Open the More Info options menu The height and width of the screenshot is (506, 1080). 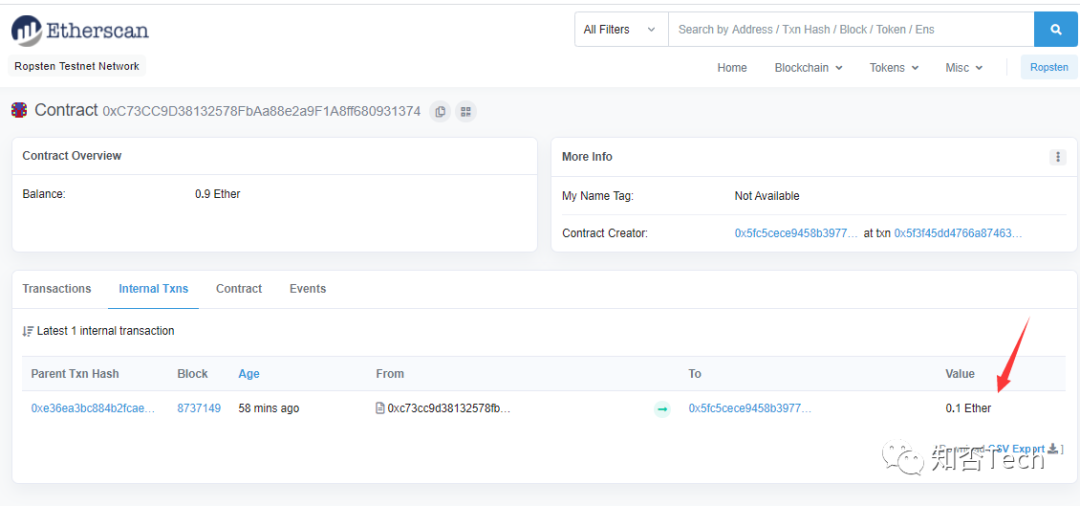(x=1057, y=157)
